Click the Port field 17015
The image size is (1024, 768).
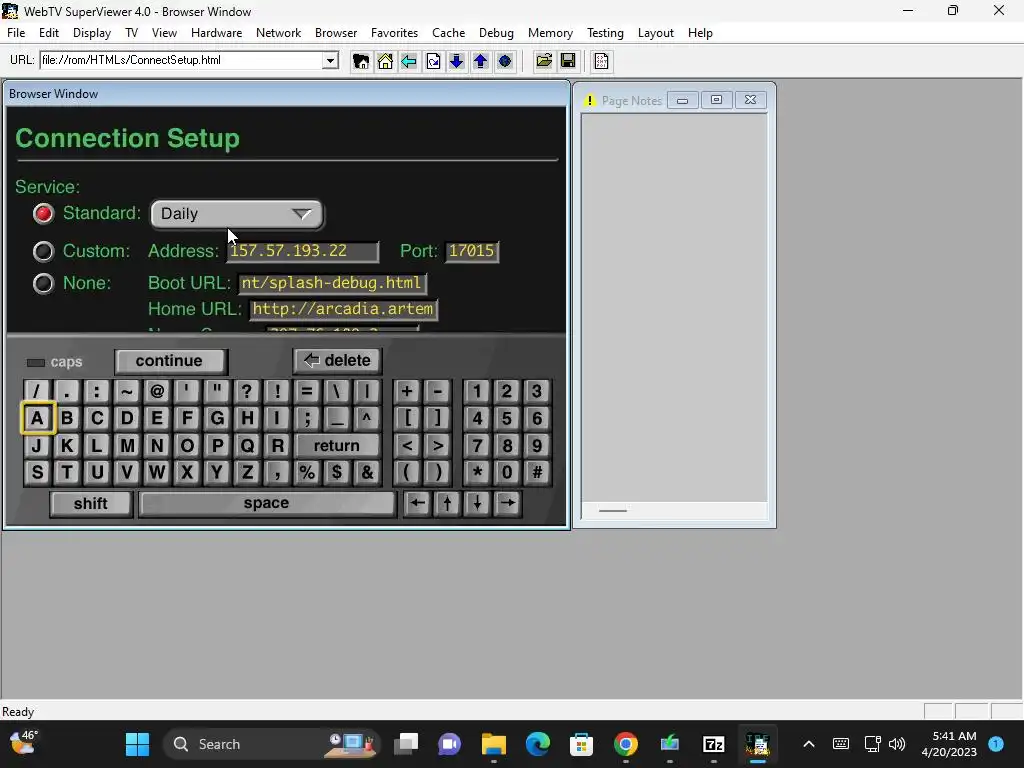[x=472, y=251]
